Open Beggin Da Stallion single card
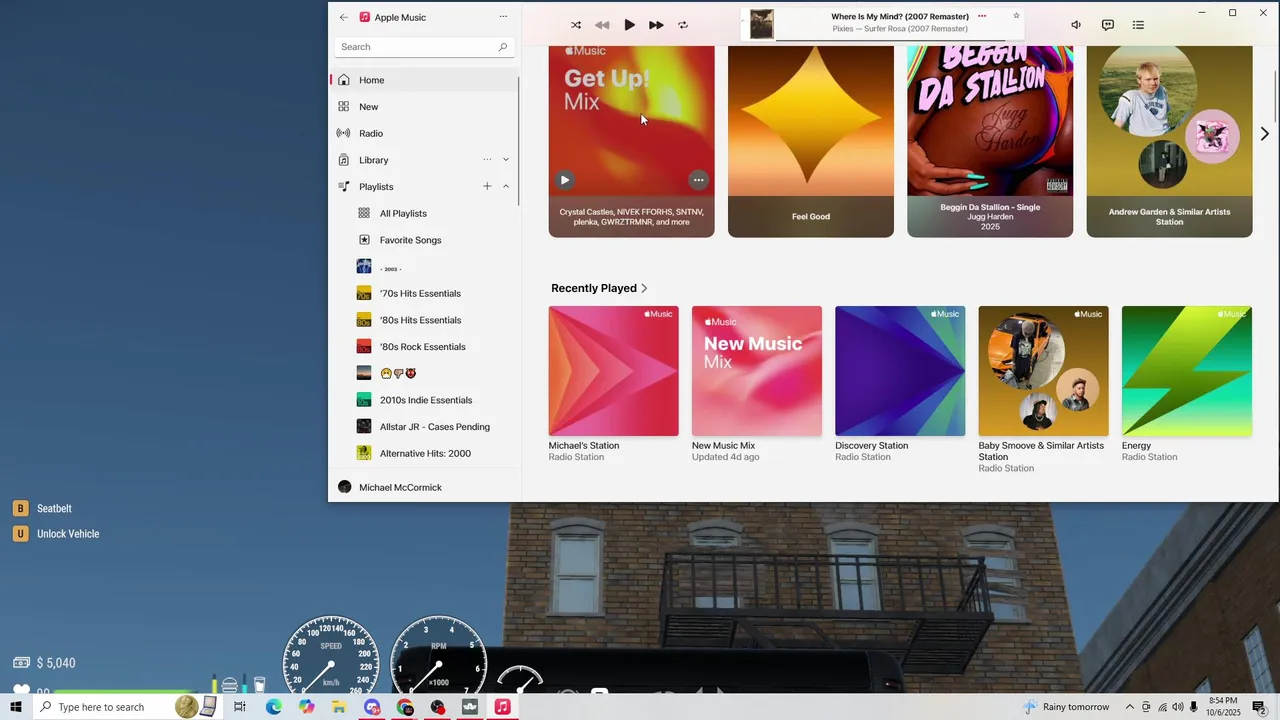 (990, 141)
